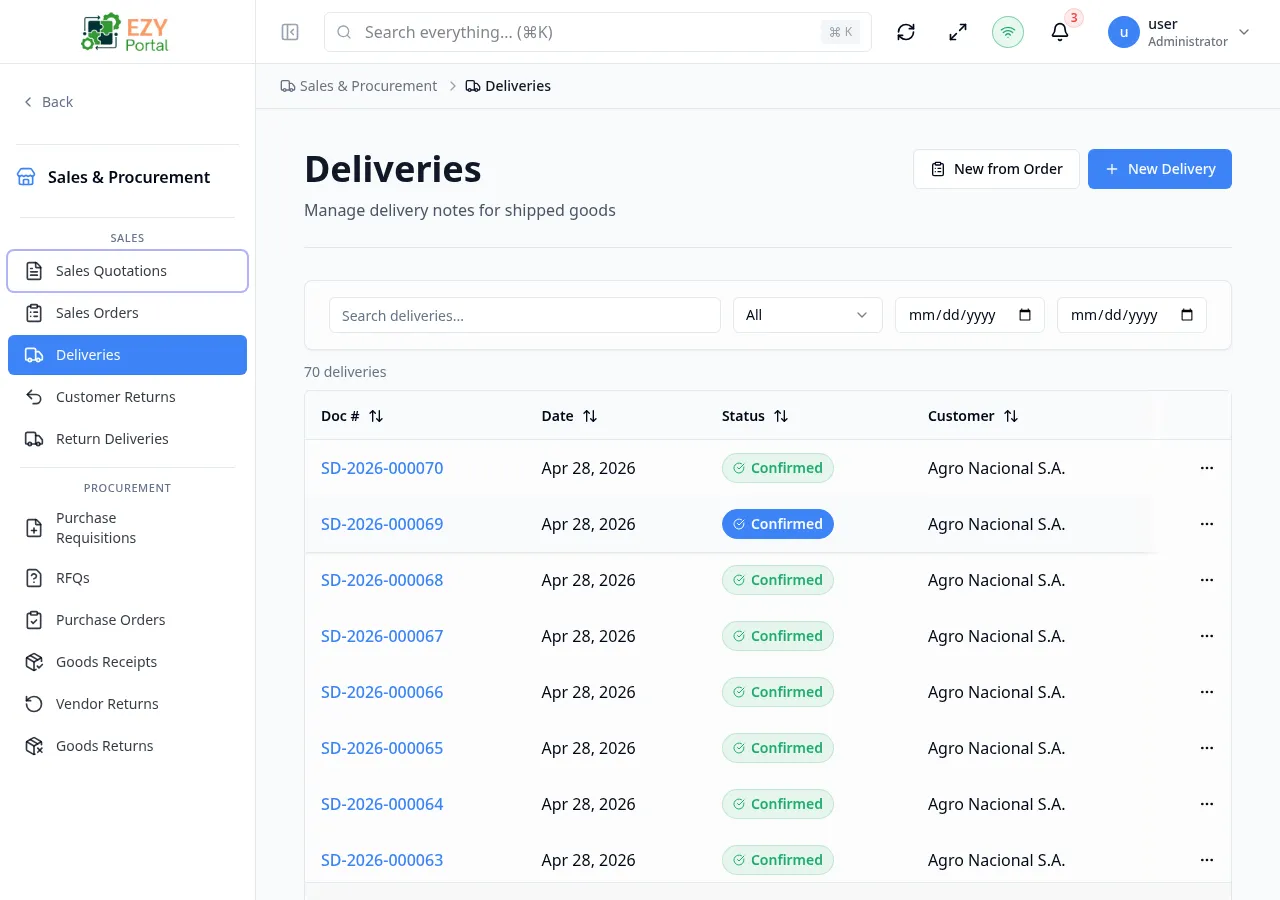Click Confirmed badge for SD-2026-000069
This screenshot has width=1280, height=900.
tap(778, 524)
